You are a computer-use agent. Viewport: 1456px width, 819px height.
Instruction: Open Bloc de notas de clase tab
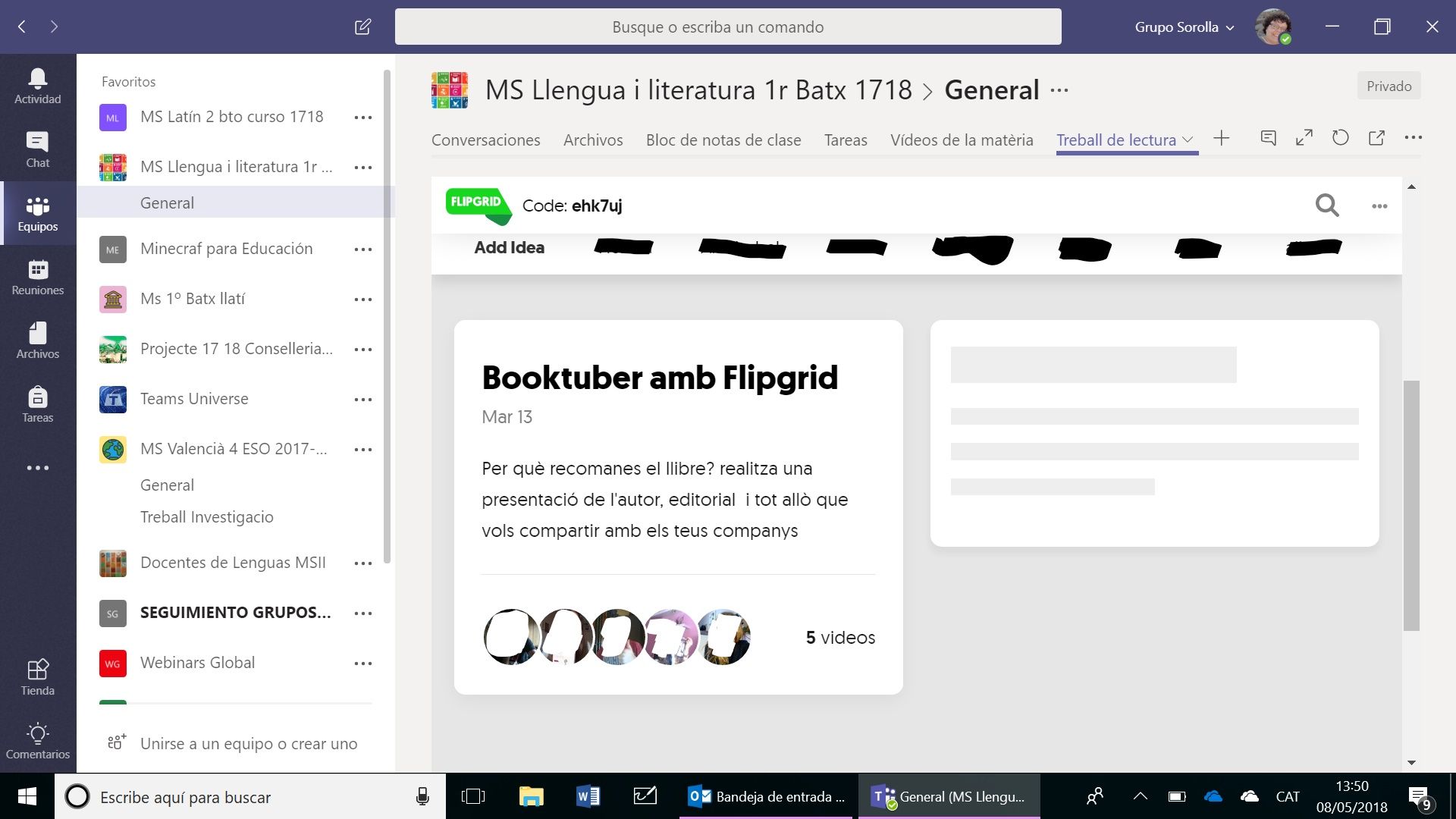(723, 140)
